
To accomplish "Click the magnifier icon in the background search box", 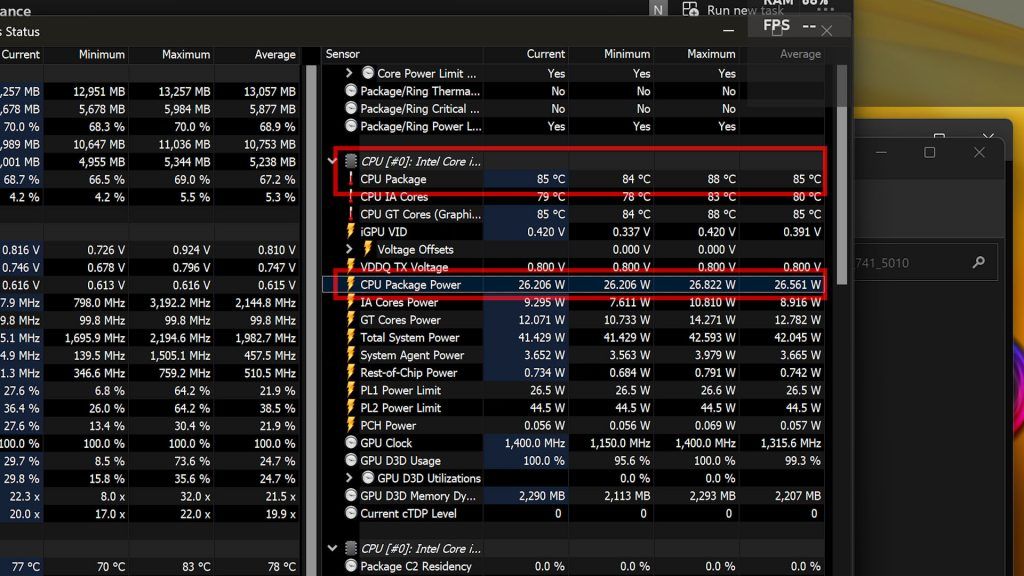I will click(x=978, y=263).
